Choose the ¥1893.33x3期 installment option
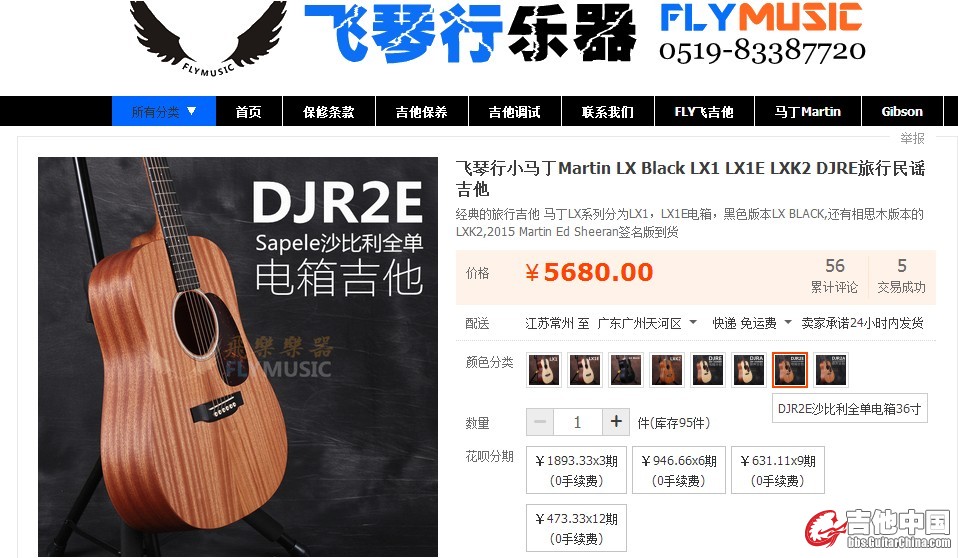Viewport: 958px width, 558px height. coord(576,470)
